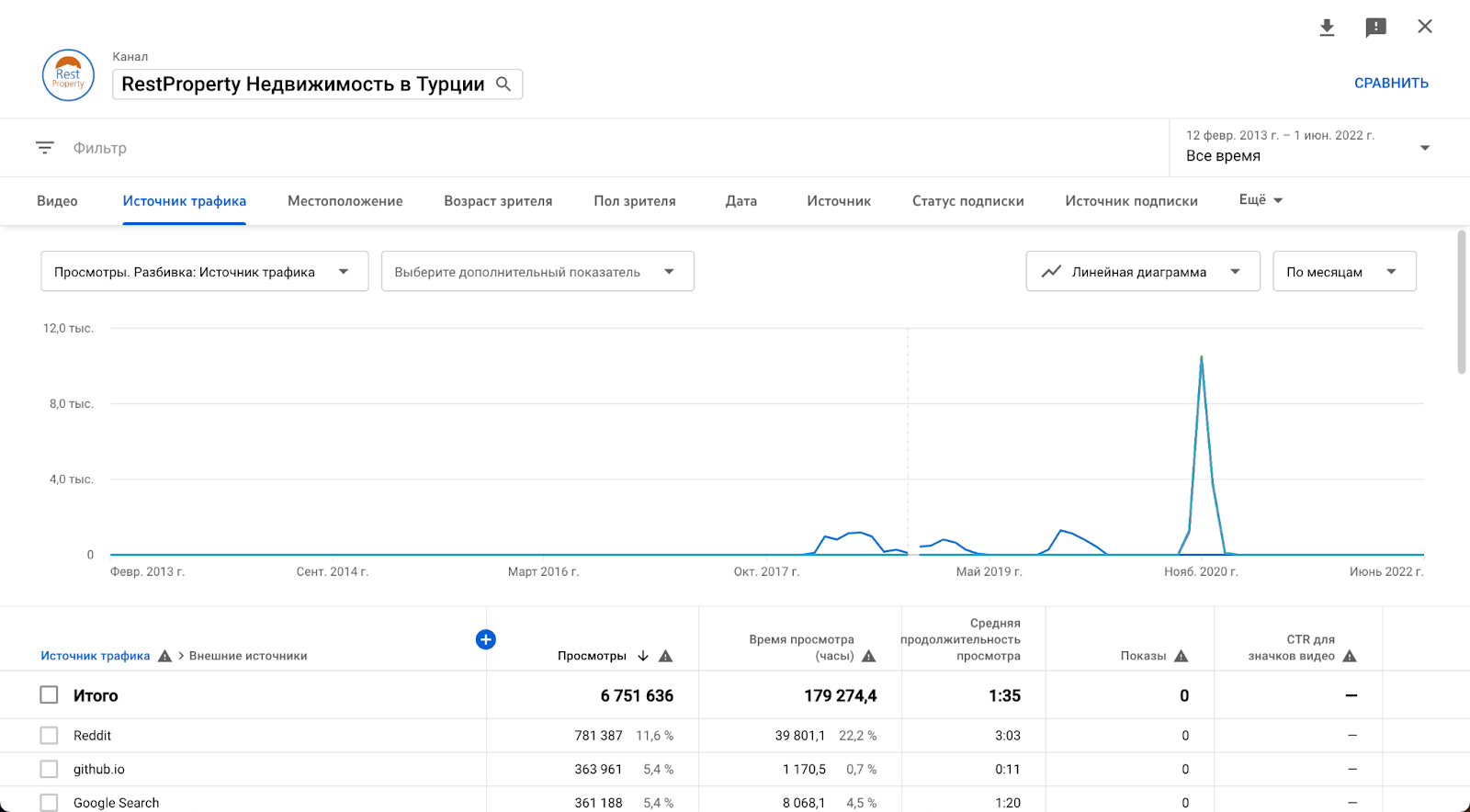
Task: Click warning triangle next to Показы header
Action: 1182,656
